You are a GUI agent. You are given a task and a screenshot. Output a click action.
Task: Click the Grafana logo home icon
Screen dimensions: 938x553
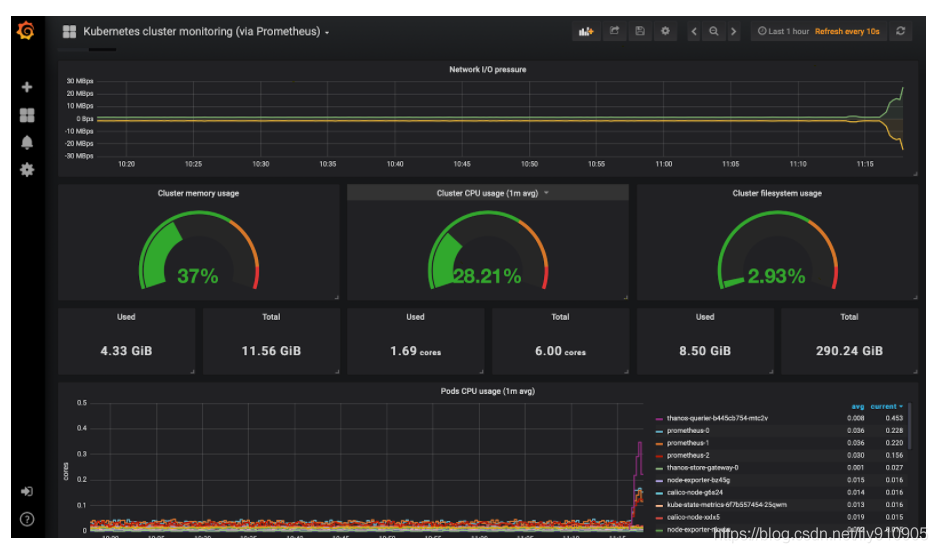click(x=26, y=32)
